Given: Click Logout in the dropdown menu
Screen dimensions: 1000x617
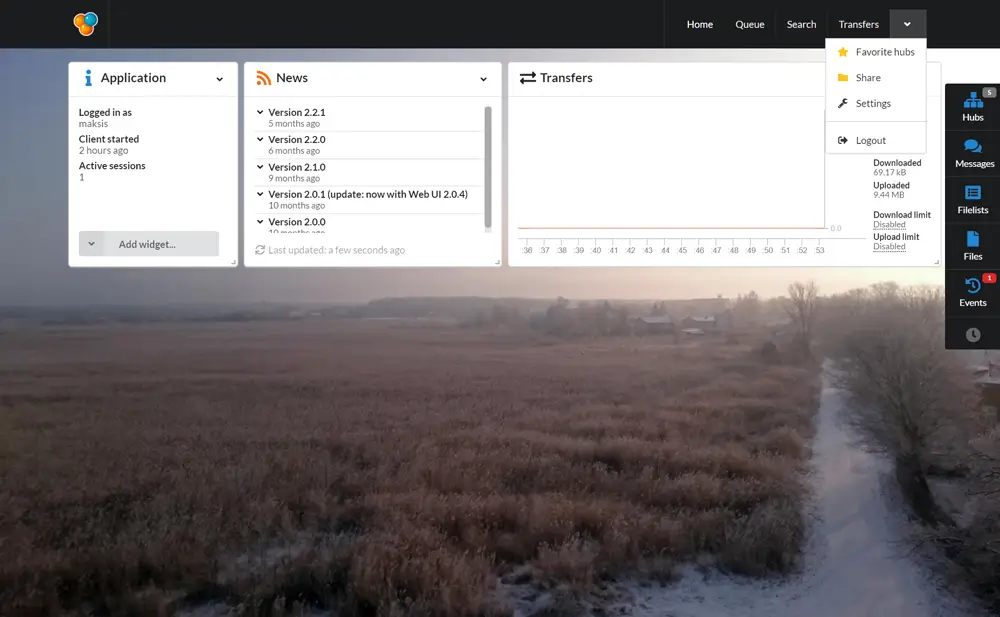Looking at the screenshot, I should point(870,141).
